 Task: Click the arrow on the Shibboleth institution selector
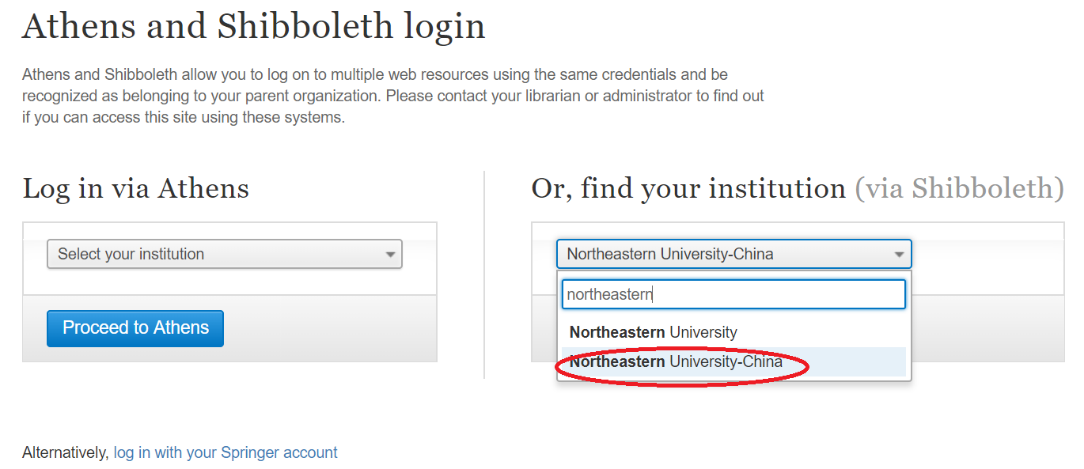(899, 255)
